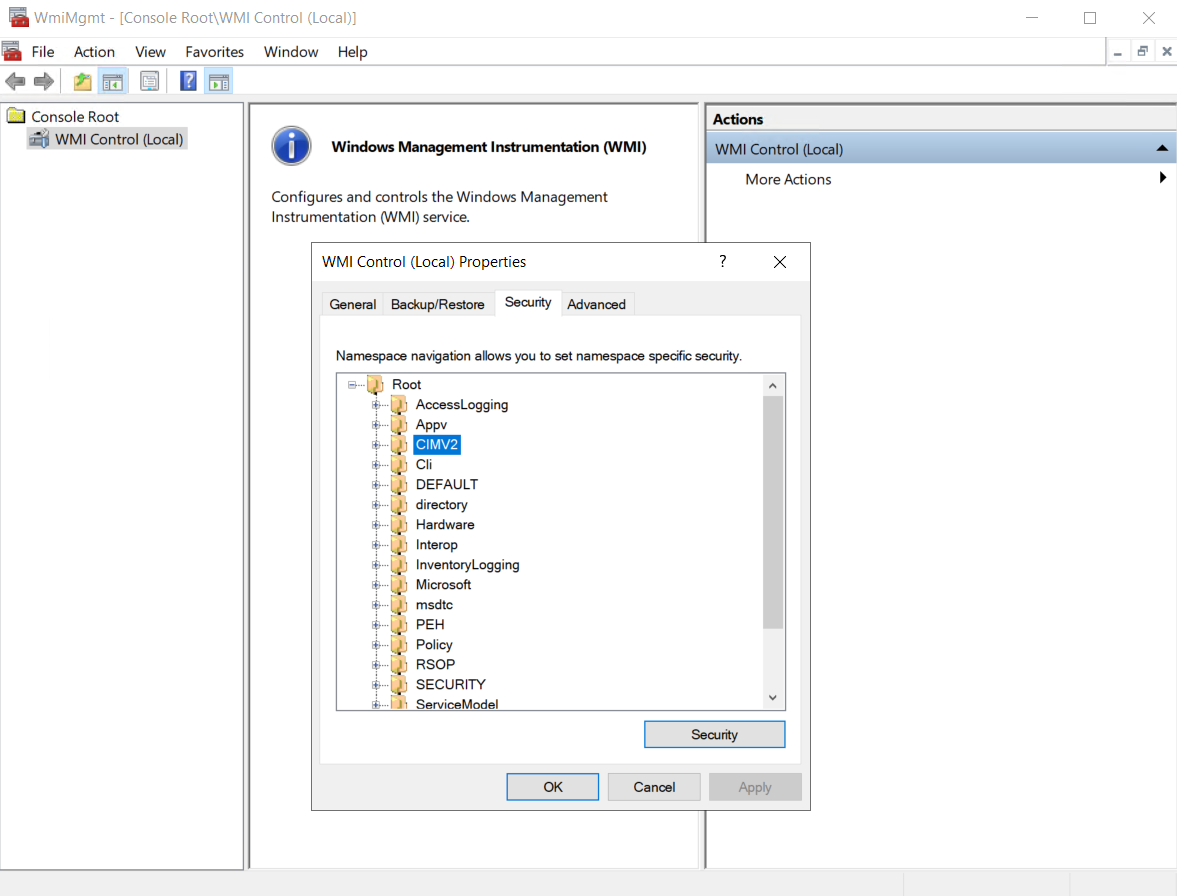Viewport: 1177px width, 896px height.
Task: Minimize the inner MMC child window
Action: tap(1118, 52)
